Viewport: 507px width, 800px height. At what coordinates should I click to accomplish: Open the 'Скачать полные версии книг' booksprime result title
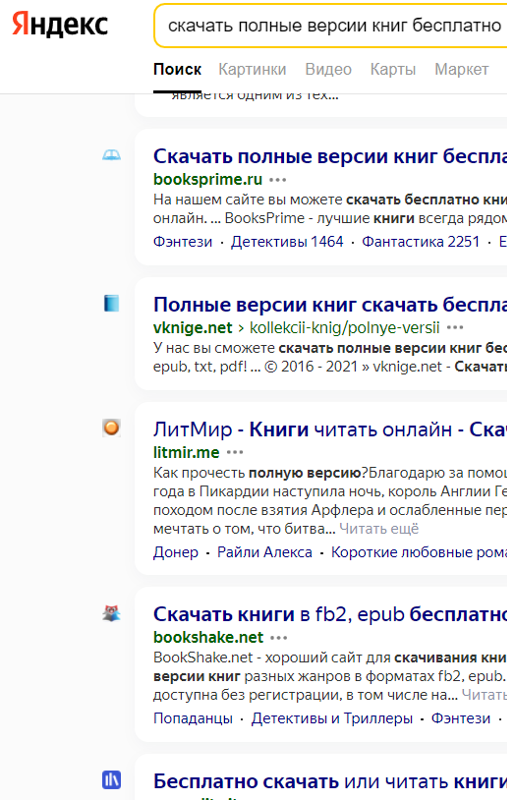330,156
